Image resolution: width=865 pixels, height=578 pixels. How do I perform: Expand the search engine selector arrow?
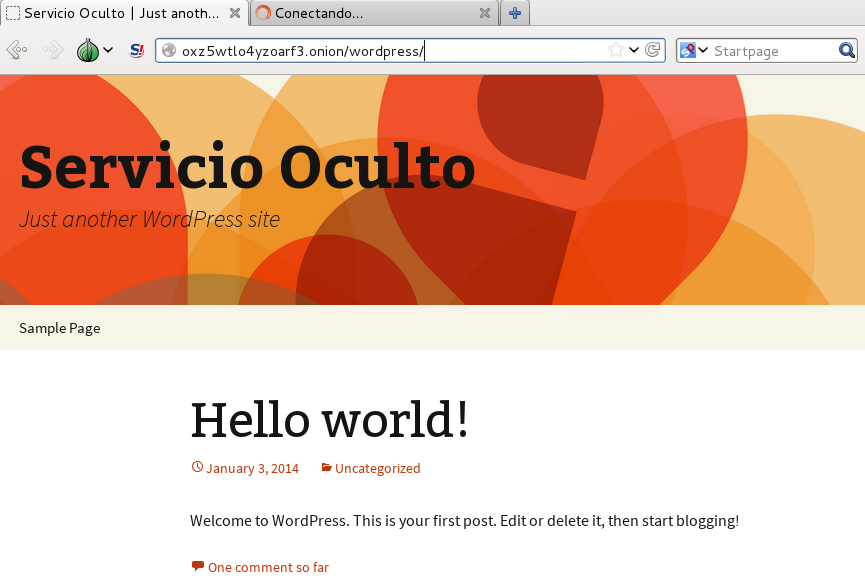point(703,50)
